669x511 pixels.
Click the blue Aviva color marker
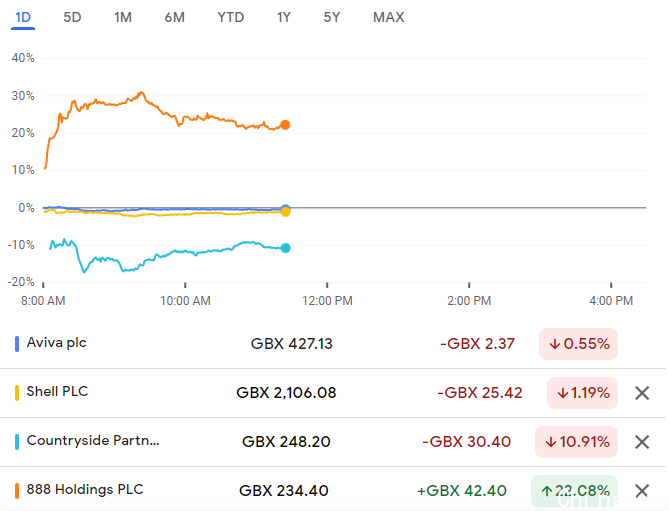[x=17, y=344]
